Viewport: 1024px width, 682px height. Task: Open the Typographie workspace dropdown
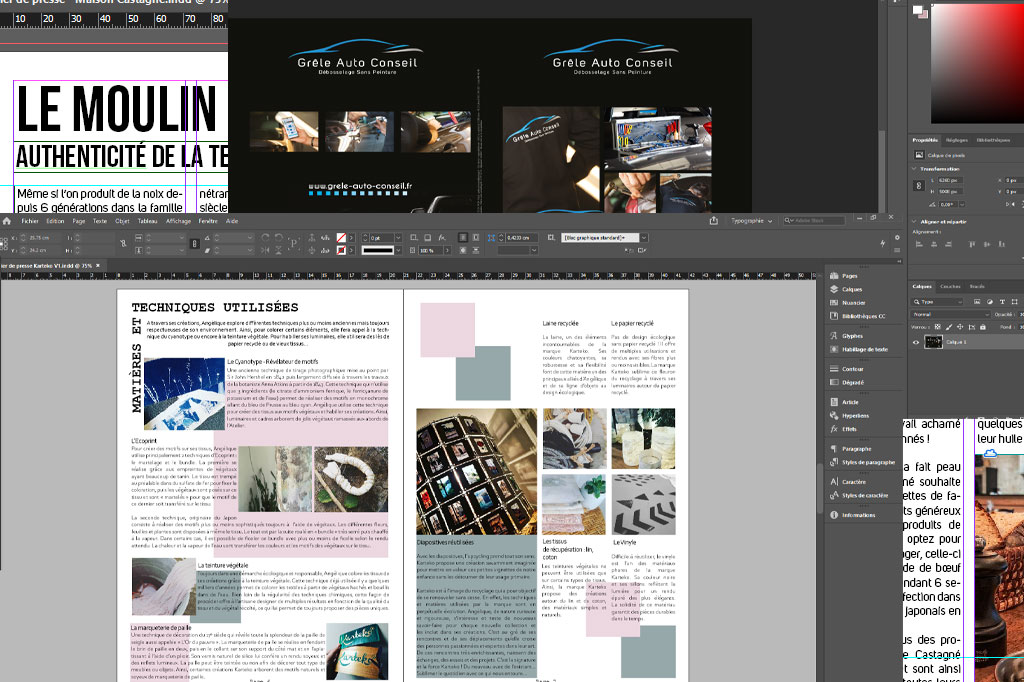click(x=750, y=221)
